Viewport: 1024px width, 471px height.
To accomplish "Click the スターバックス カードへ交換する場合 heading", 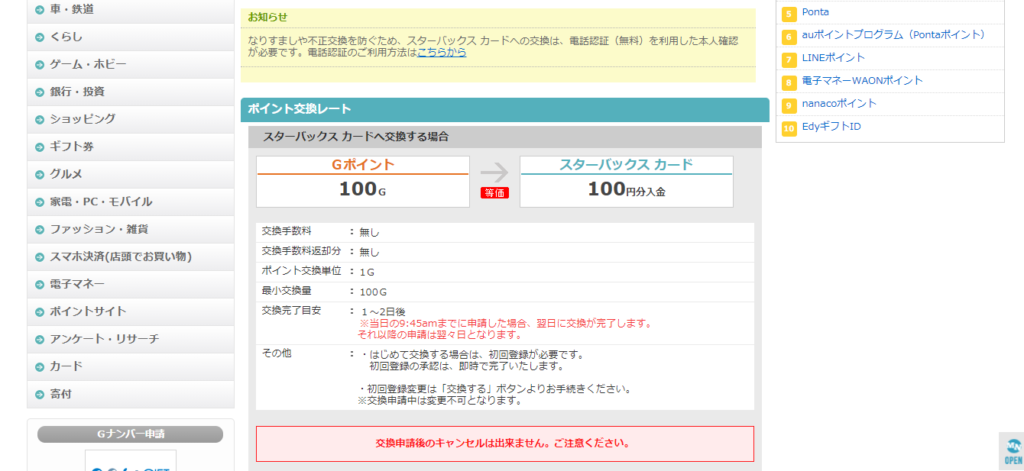I will pyautogui.click(x=505, y=137).
